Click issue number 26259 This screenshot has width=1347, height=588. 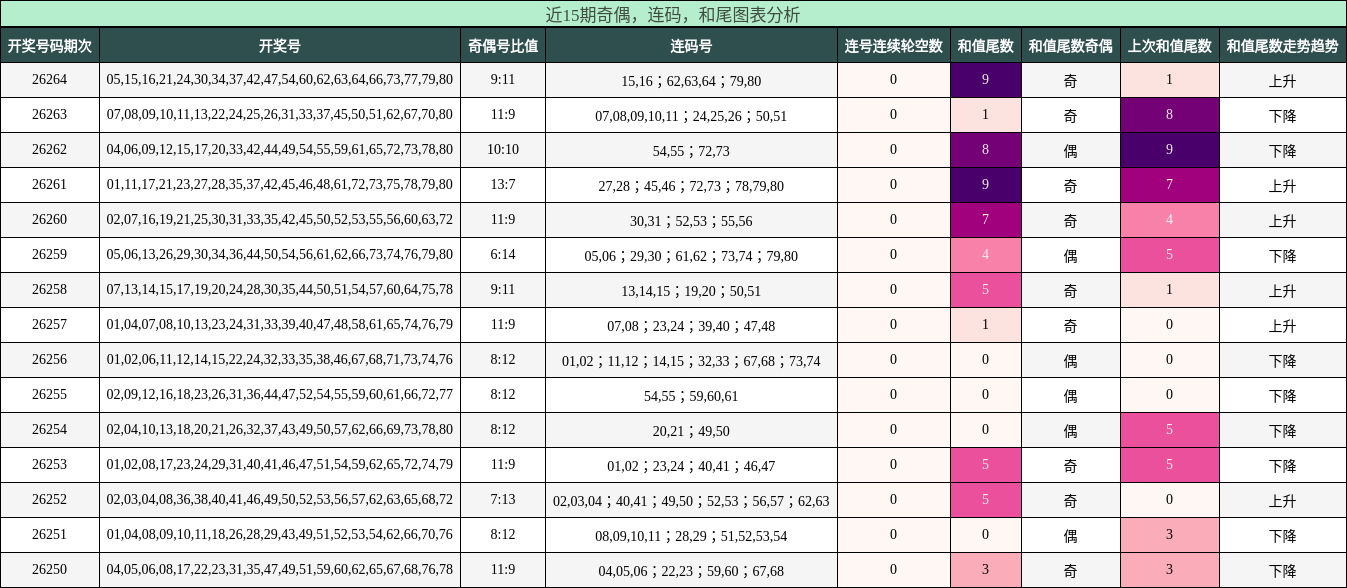(x=50, y=255)
